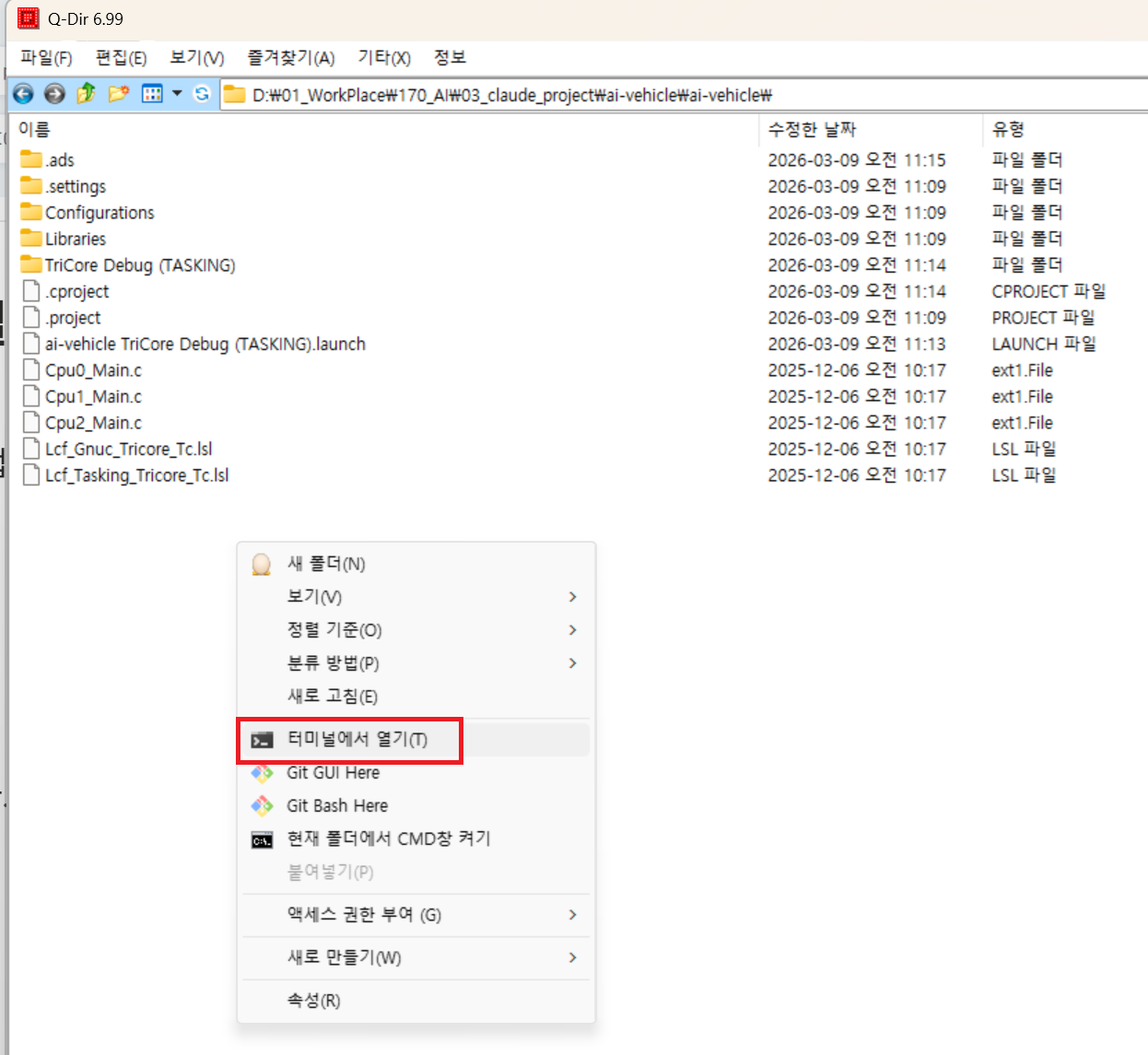
Task: Expand the 정렬 기준(O) sort submenu
Action: tap(572, 630)
